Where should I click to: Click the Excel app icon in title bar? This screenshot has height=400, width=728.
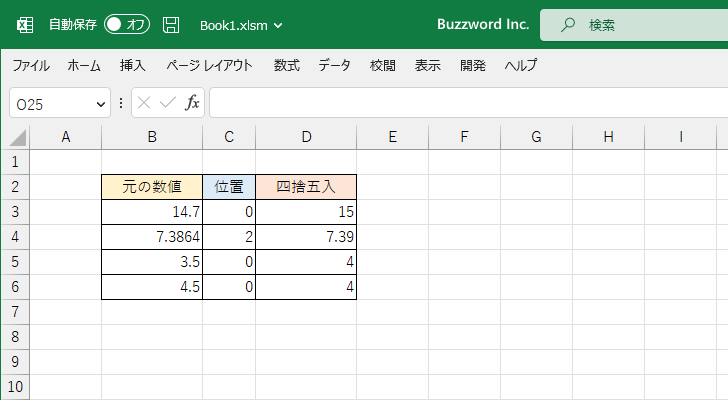(25, 25)
